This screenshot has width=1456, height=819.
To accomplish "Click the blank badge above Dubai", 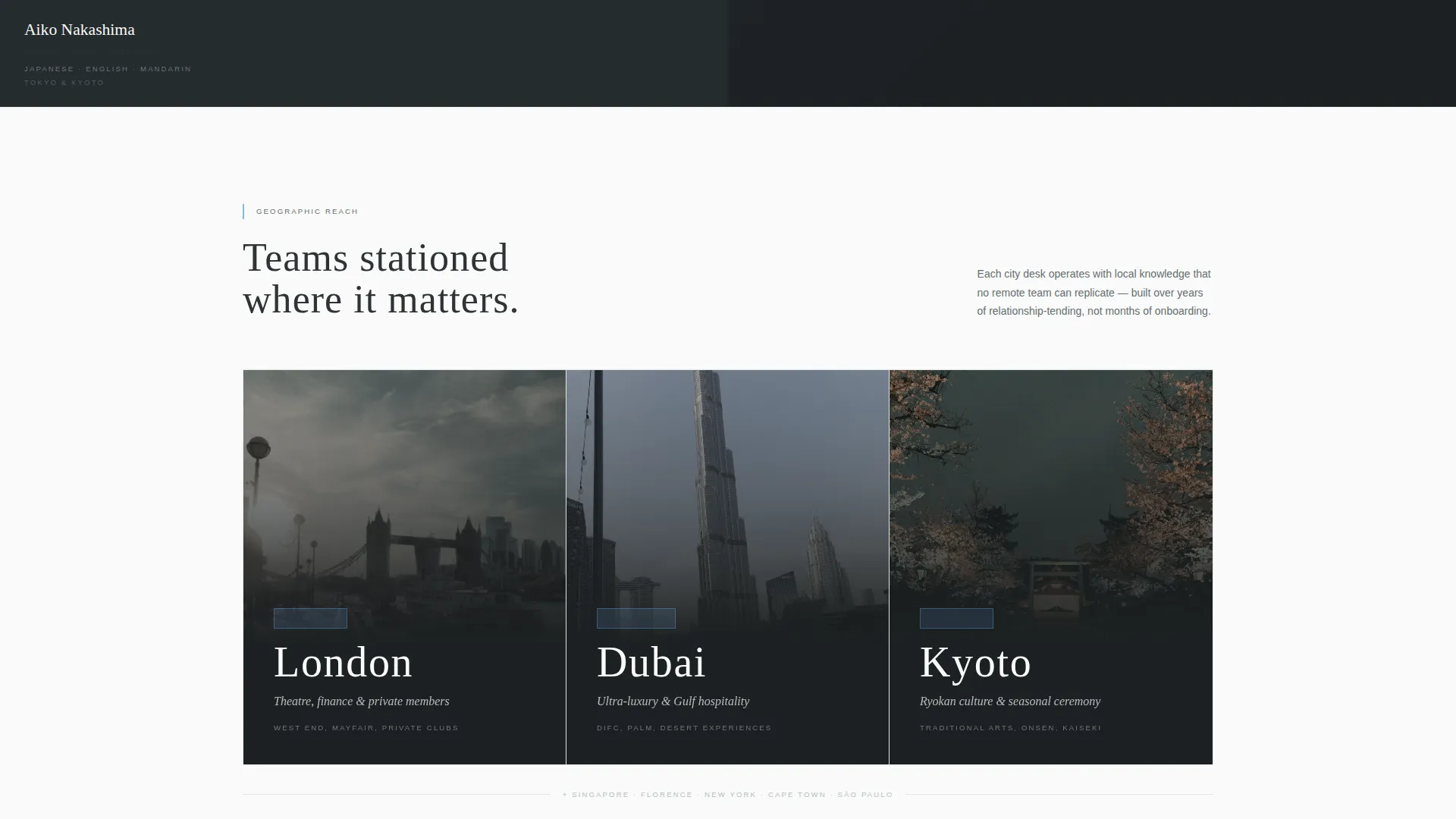I will [x=635, y=618].
